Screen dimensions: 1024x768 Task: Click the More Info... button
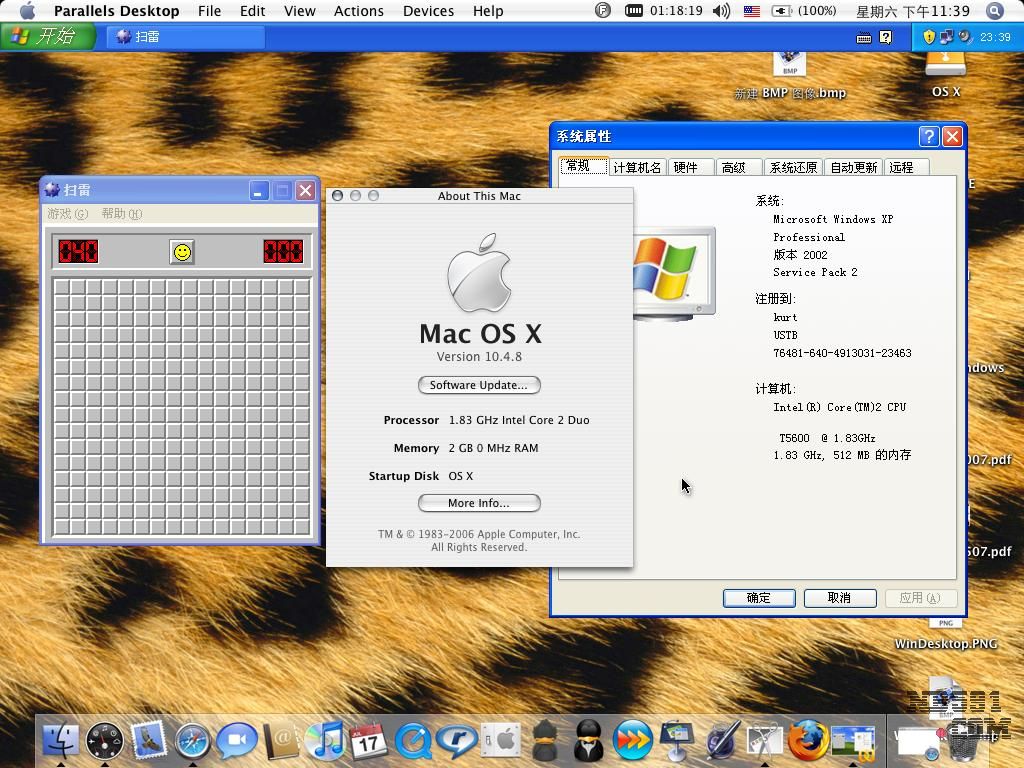point(479,503)
